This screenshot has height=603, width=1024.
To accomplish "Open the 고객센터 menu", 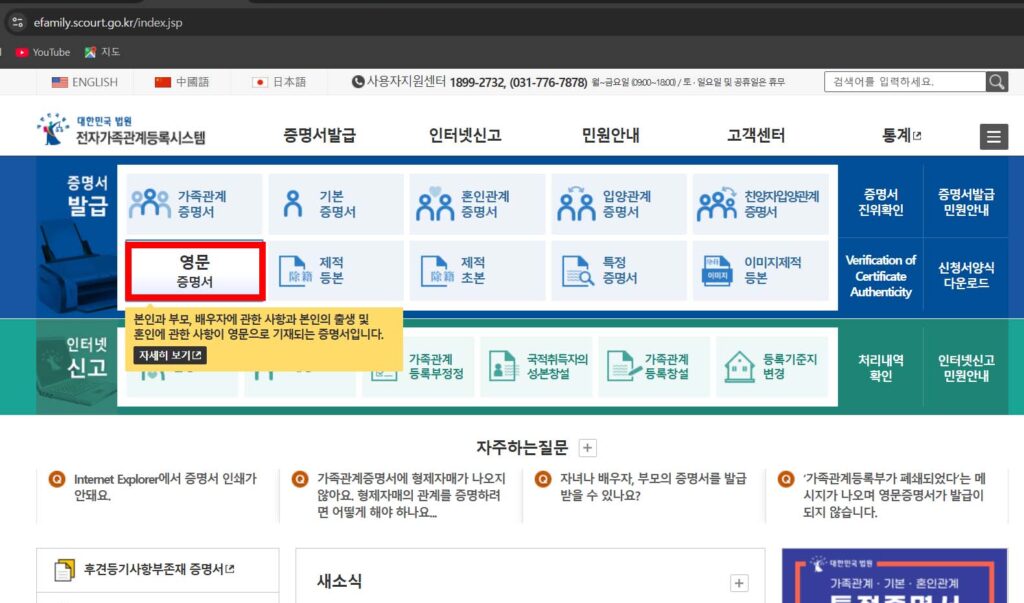I will (x=756, y=135).
